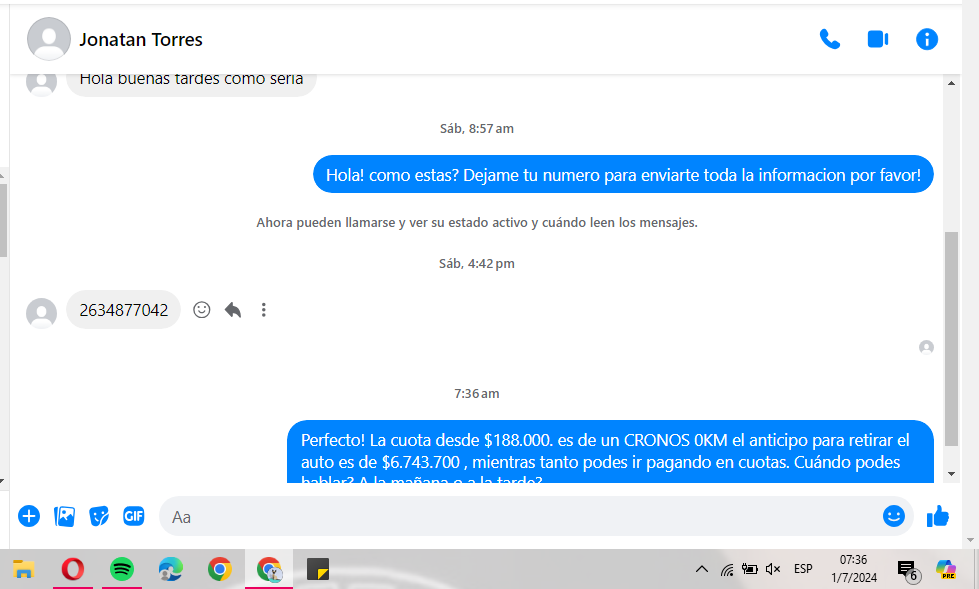The image size is (979, 589).
Task: Attach a photo or file
Action: 65,516
